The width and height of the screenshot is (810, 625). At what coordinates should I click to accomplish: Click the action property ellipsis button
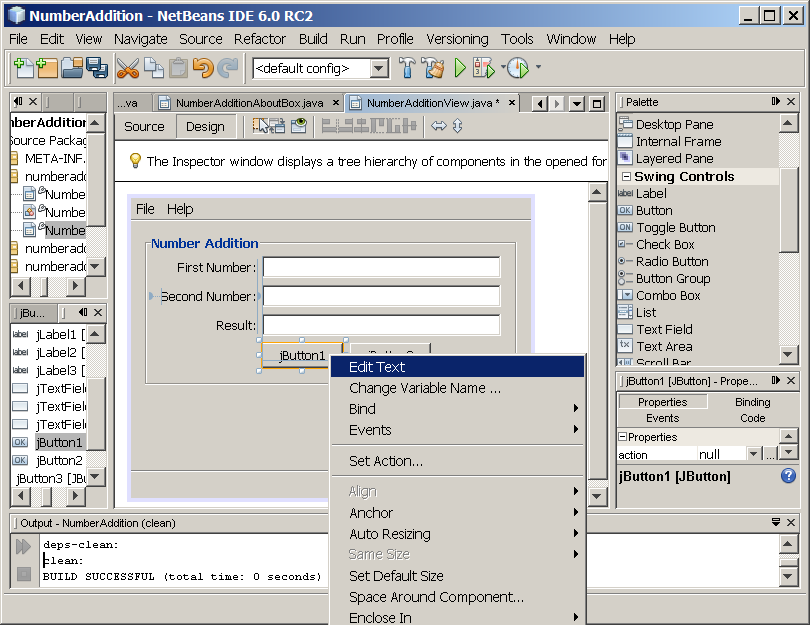click(x=770, y=454)
